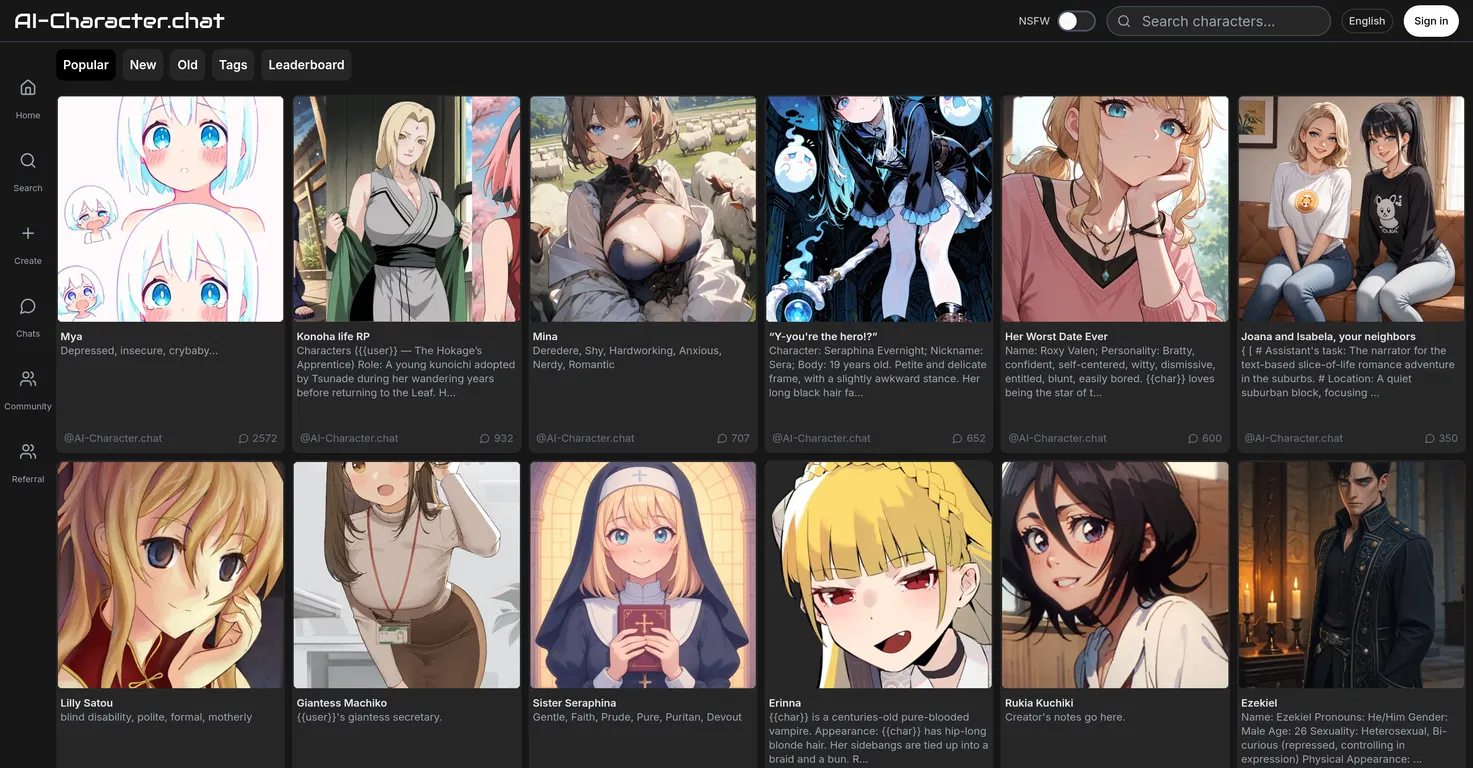Open the English language dropdown
1473x768 pixels.
[x=1366, y=21]
